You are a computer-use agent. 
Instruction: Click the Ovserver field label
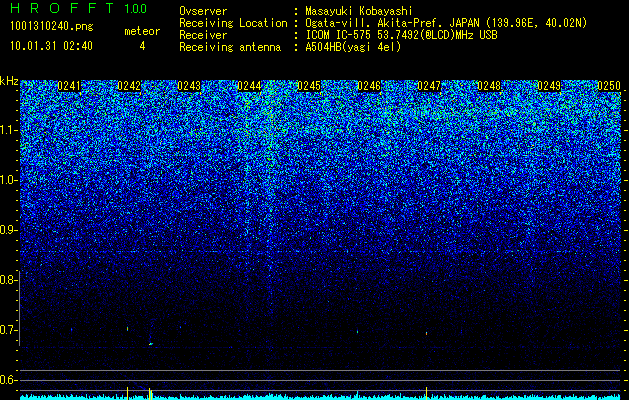(203, 11)
